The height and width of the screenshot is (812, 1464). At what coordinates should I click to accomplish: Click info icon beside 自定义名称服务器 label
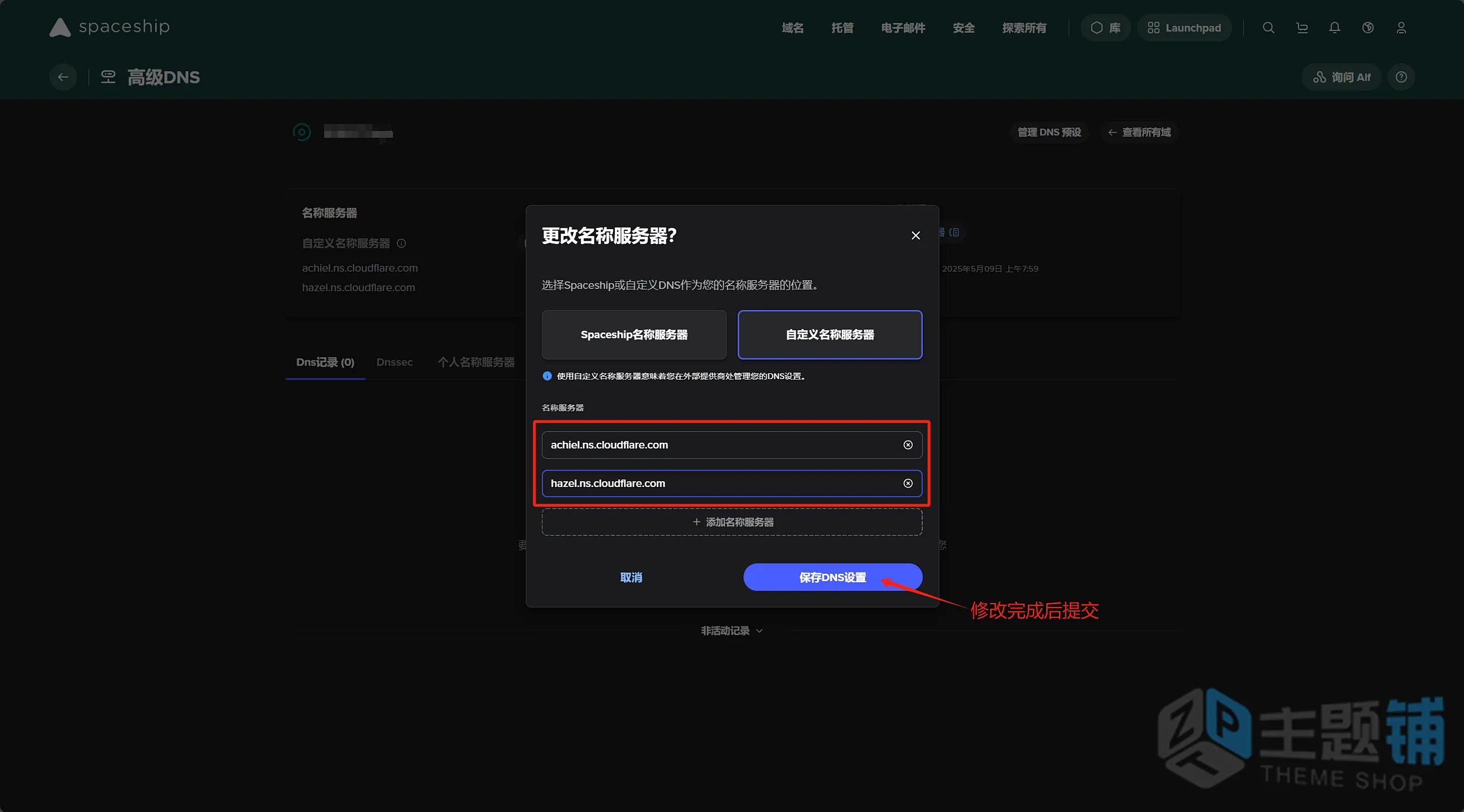pos(402,243)
